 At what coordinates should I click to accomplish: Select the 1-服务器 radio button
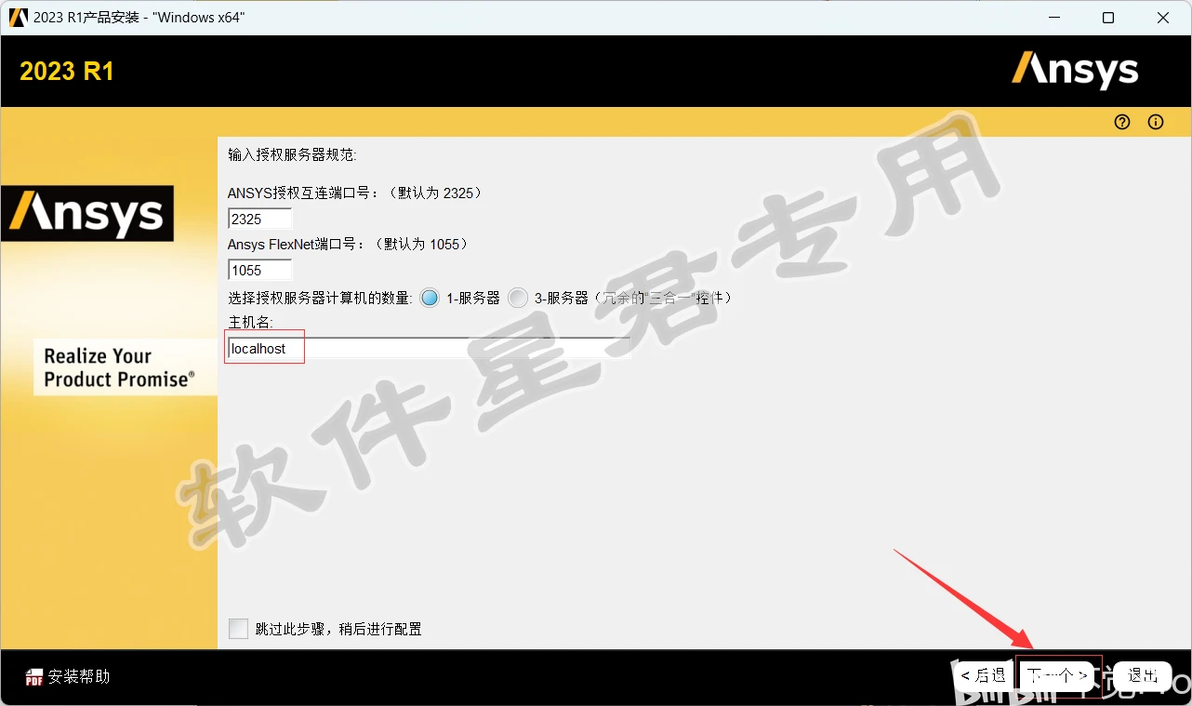[430, 298]
